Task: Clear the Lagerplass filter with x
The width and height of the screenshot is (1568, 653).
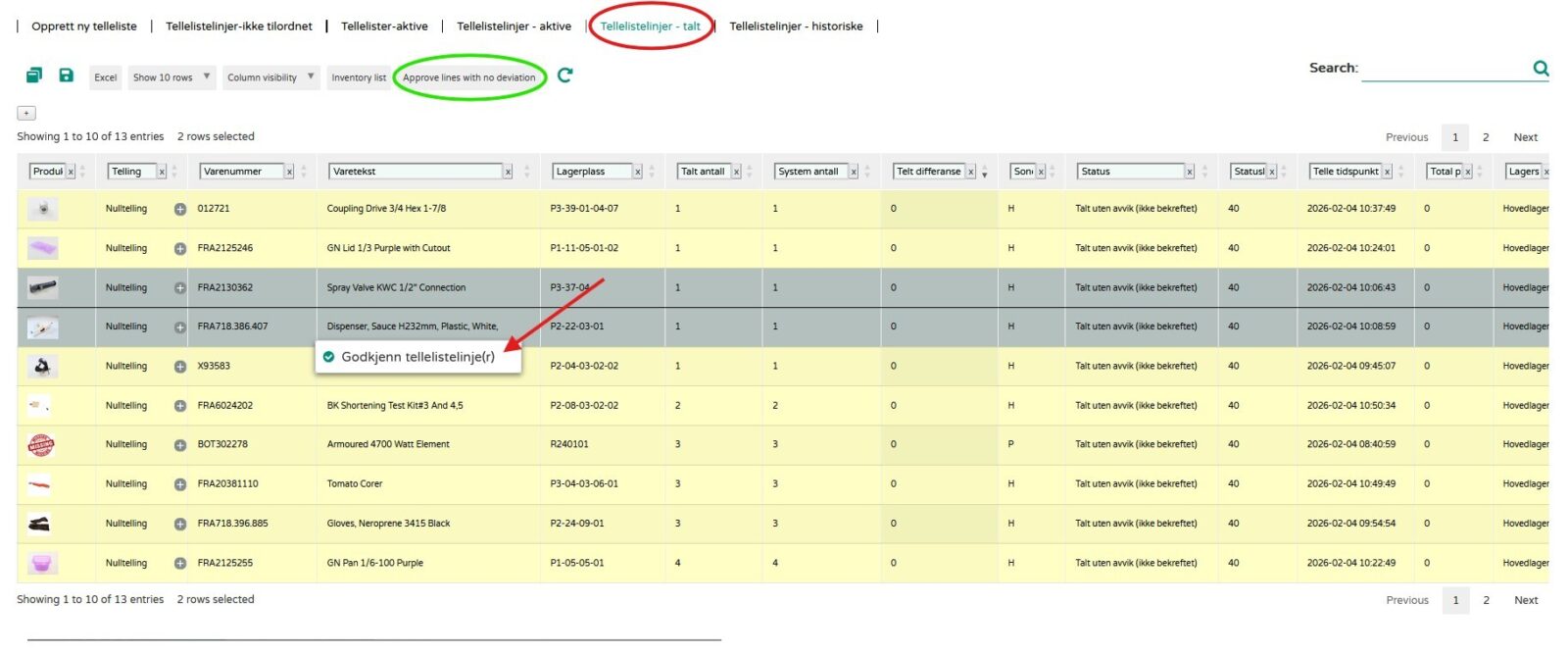Action: (x=637, y=172)
